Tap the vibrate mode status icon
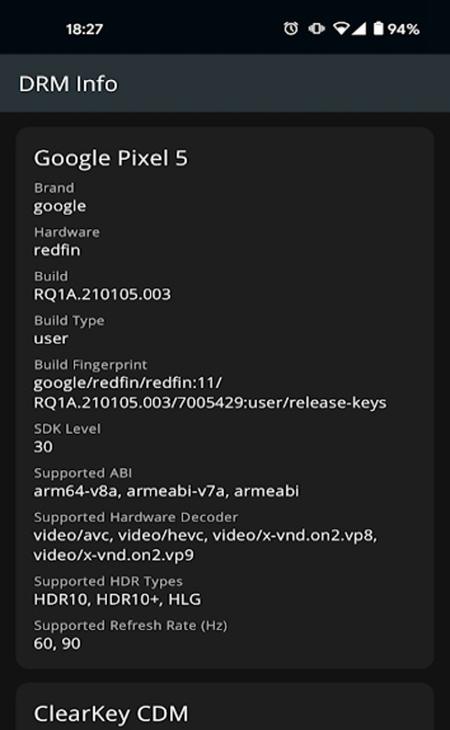Viewport: 450px width, 730px height. click(x=316, y=29)
